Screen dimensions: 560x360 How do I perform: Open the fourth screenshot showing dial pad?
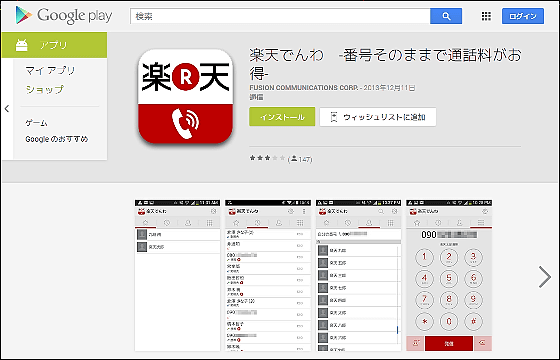(x=449, y=275)
